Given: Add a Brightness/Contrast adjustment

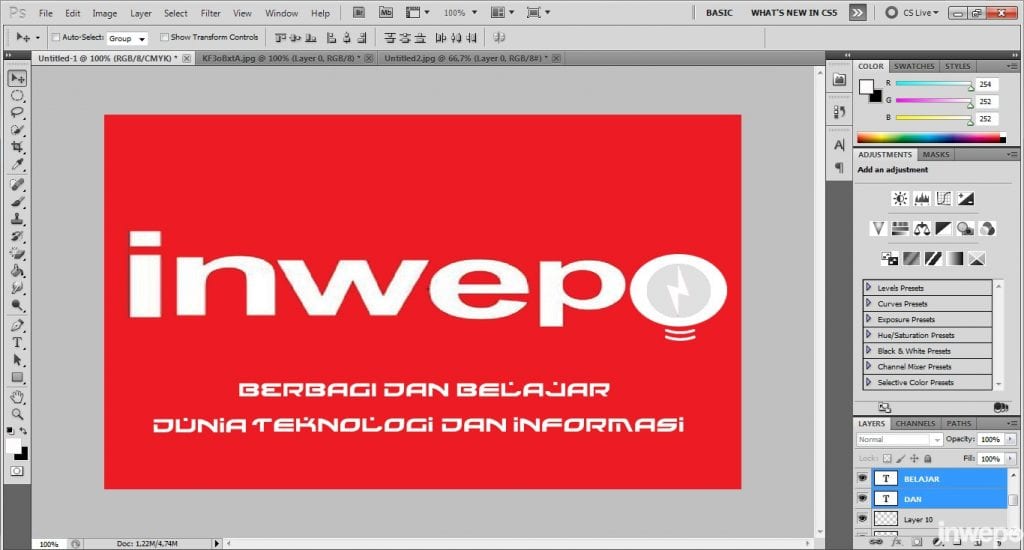Looking at the screenshot, I should (x=900, y=199).
